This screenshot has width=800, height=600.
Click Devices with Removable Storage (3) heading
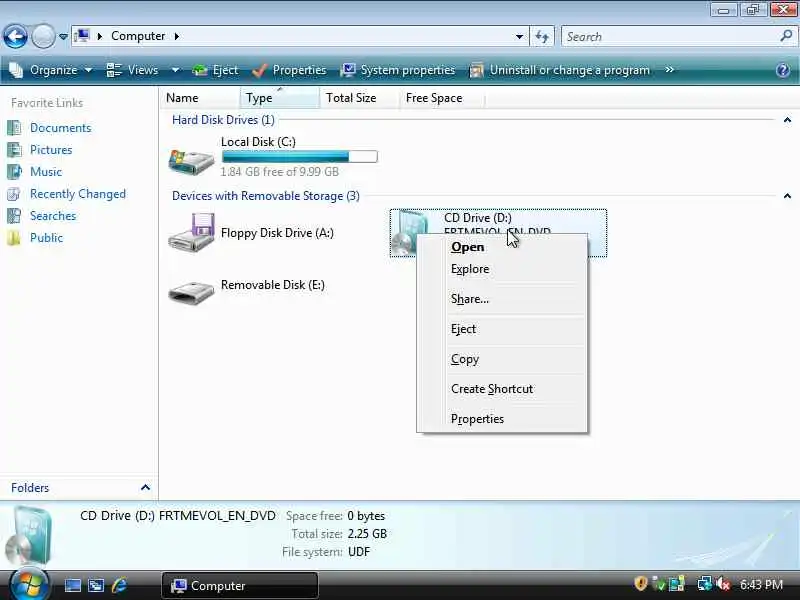click(x=265, y=196)
